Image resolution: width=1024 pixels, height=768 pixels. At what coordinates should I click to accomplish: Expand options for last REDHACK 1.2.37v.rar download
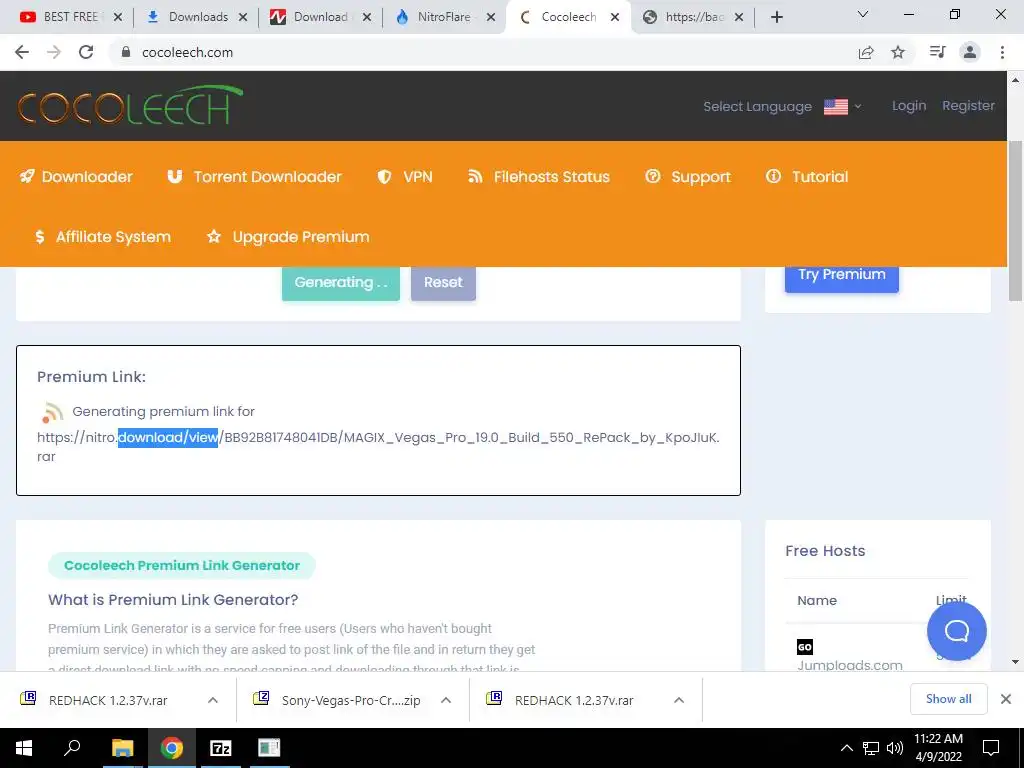(679, 700)
